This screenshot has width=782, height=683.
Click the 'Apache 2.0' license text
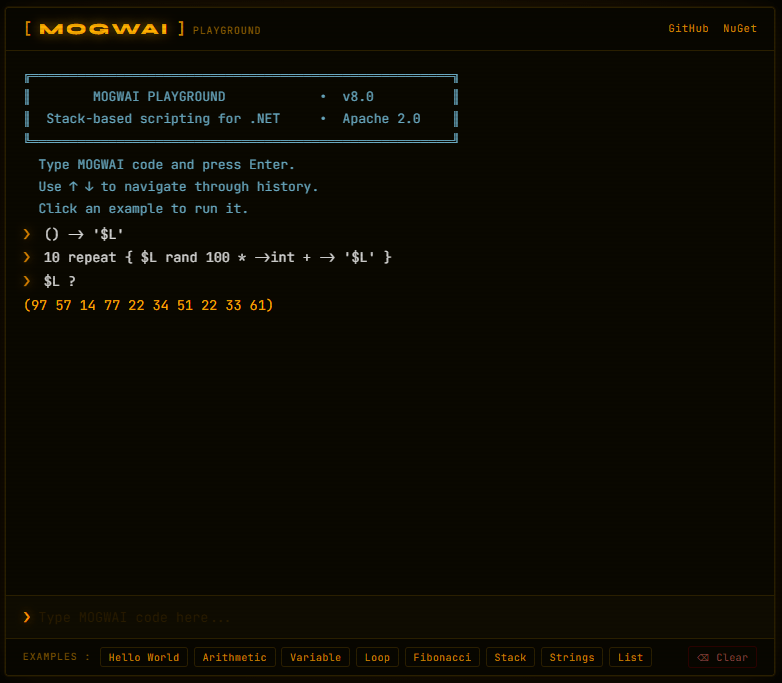point(381,119)
